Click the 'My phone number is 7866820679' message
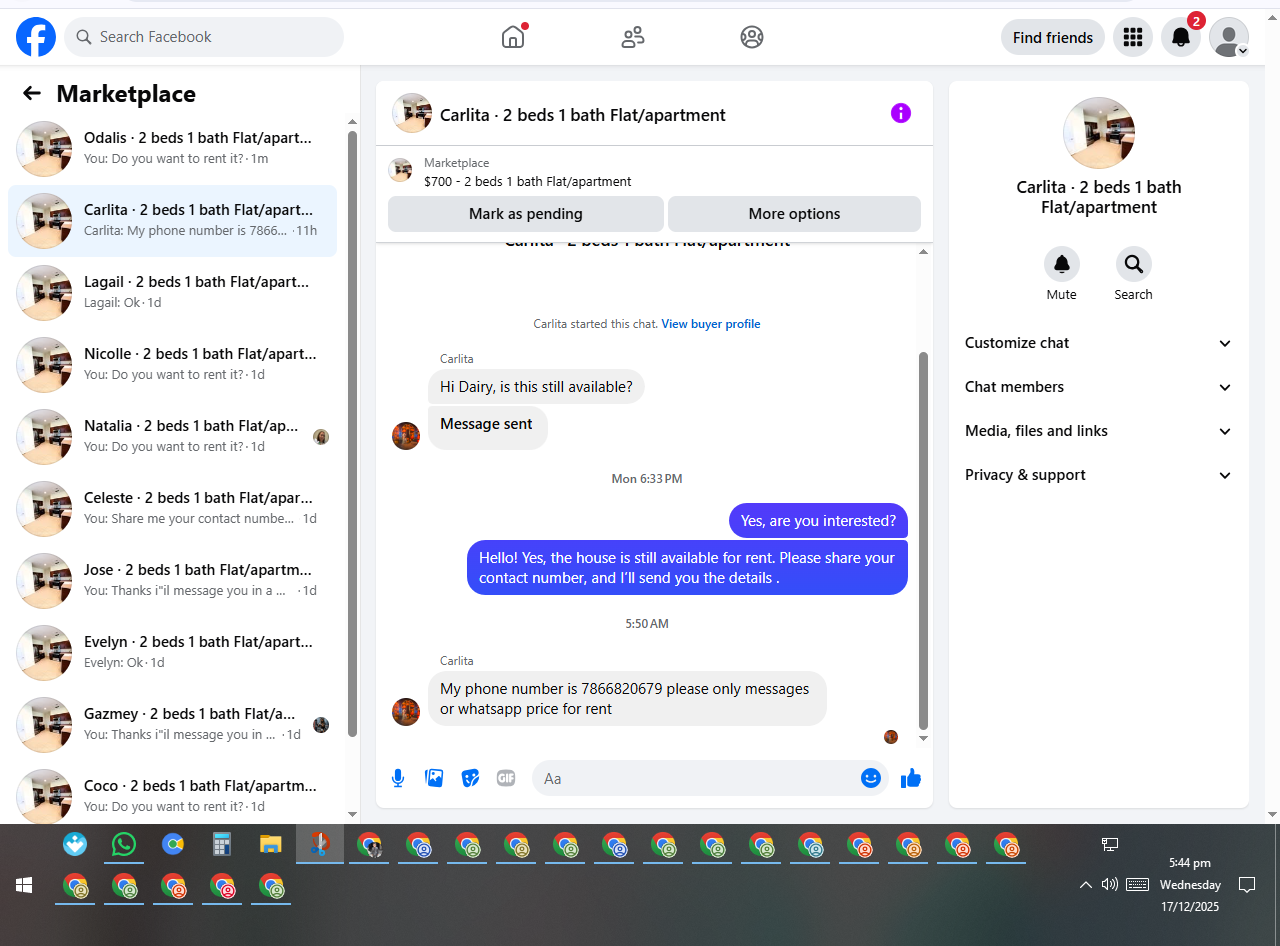Viewport: 1280px width, 946px height. click(627, 698)
